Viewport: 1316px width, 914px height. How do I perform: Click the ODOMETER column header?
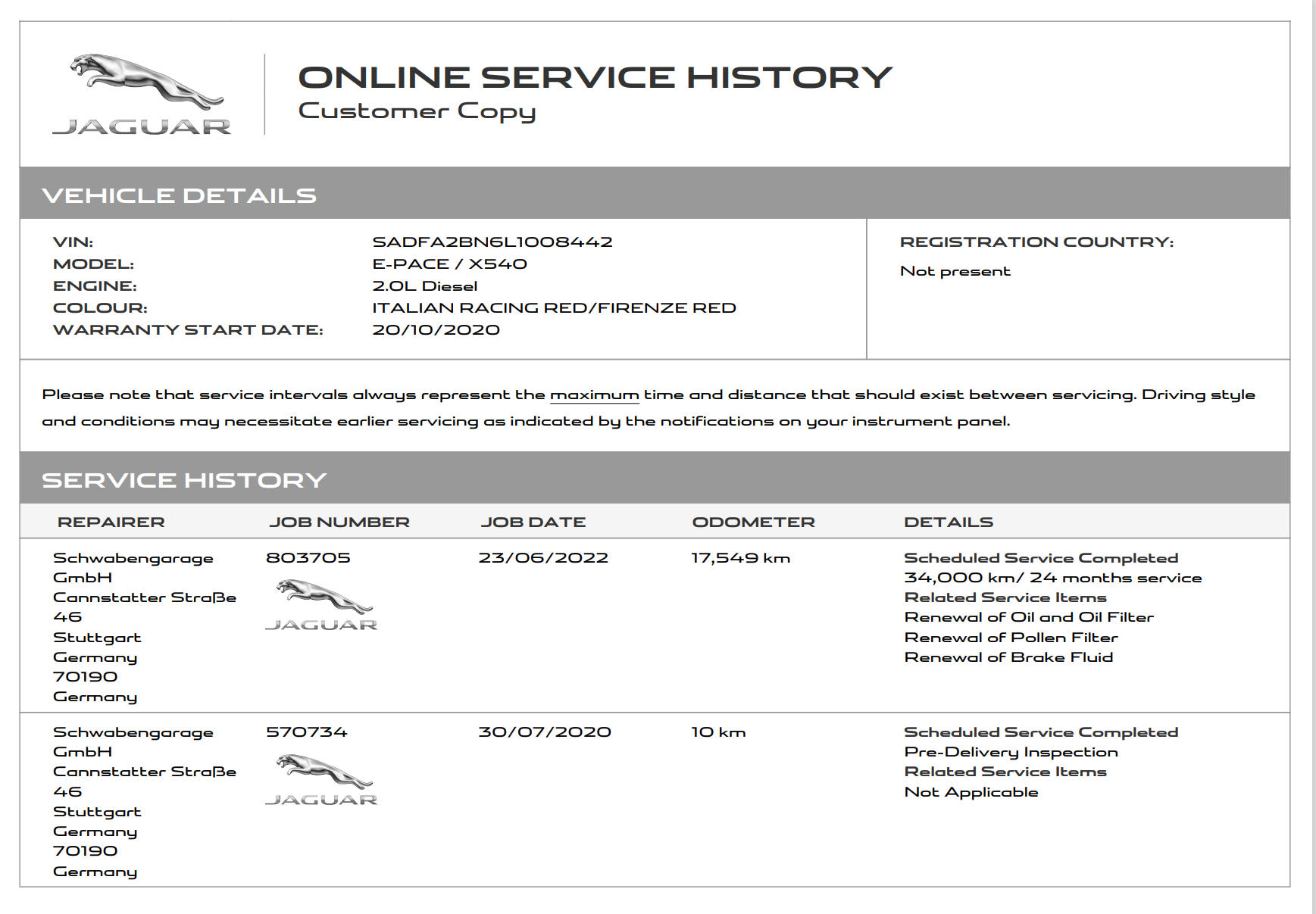click(x=754, y=522)
